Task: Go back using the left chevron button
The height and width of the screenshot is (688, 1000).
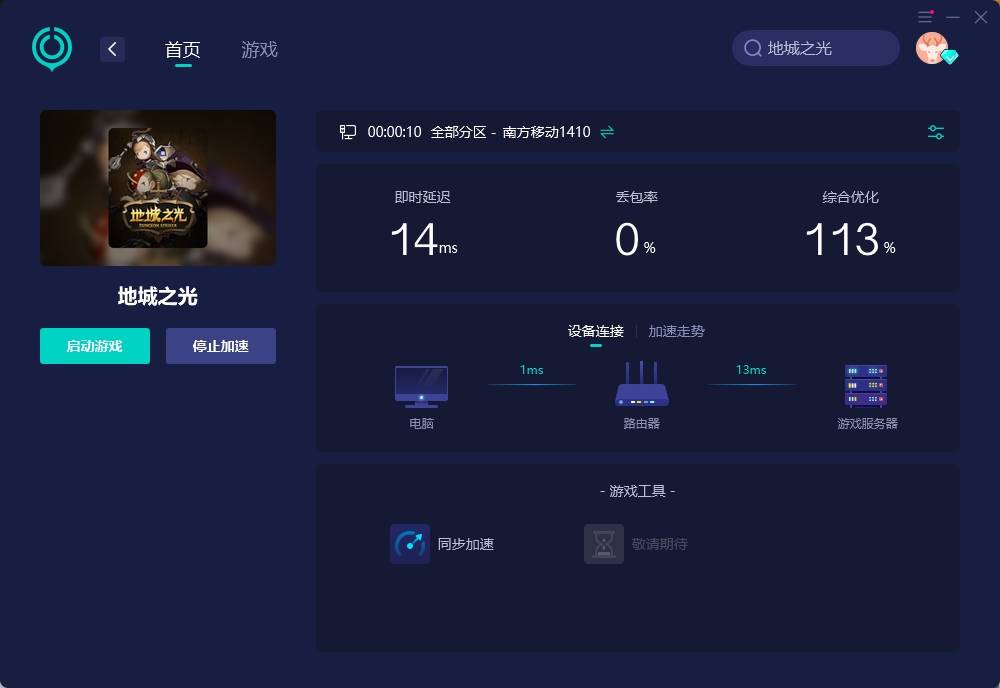Action: pyautogui.click(x=112, y=49)
